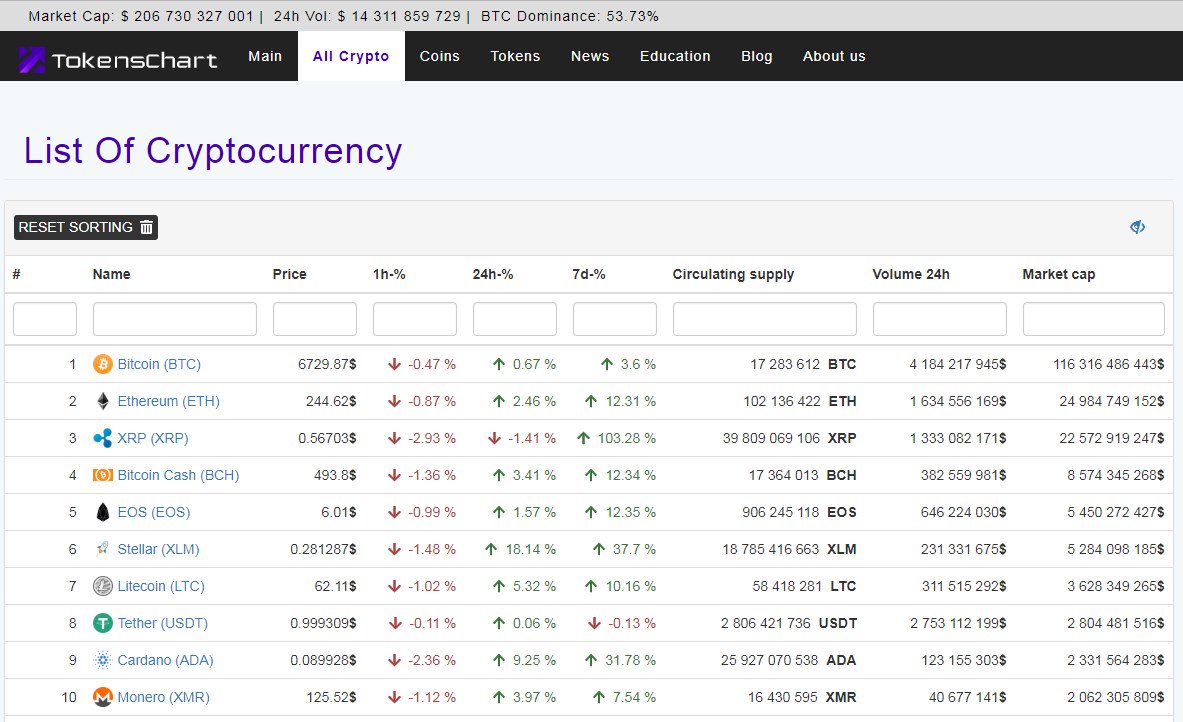The image size is (1183, 722).
Task: Open the Ethereum (ETH) link
Action: pos(168,401)
